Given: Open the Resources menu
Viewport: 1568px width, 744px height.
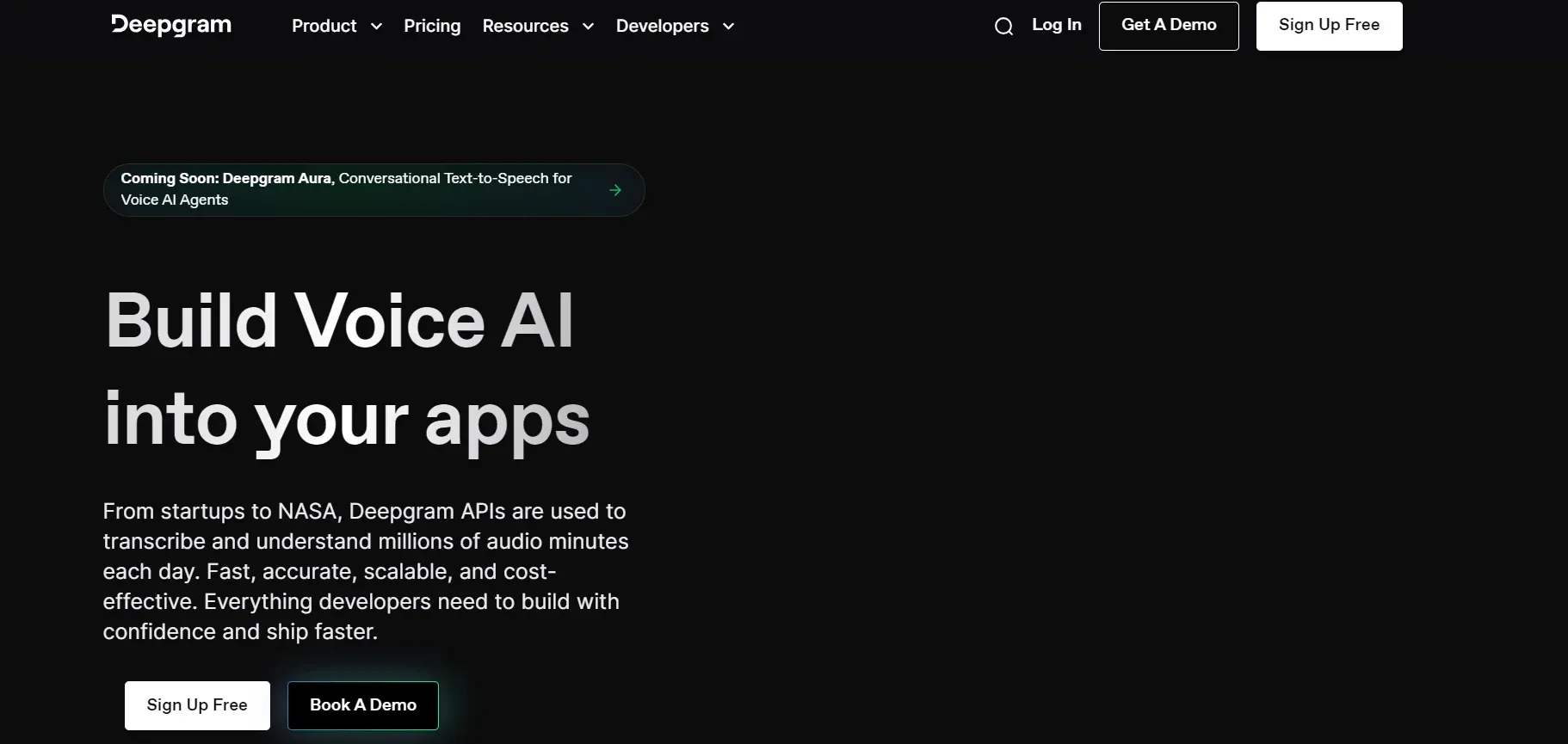Looking at the screenshot, I should pos(525,26).
